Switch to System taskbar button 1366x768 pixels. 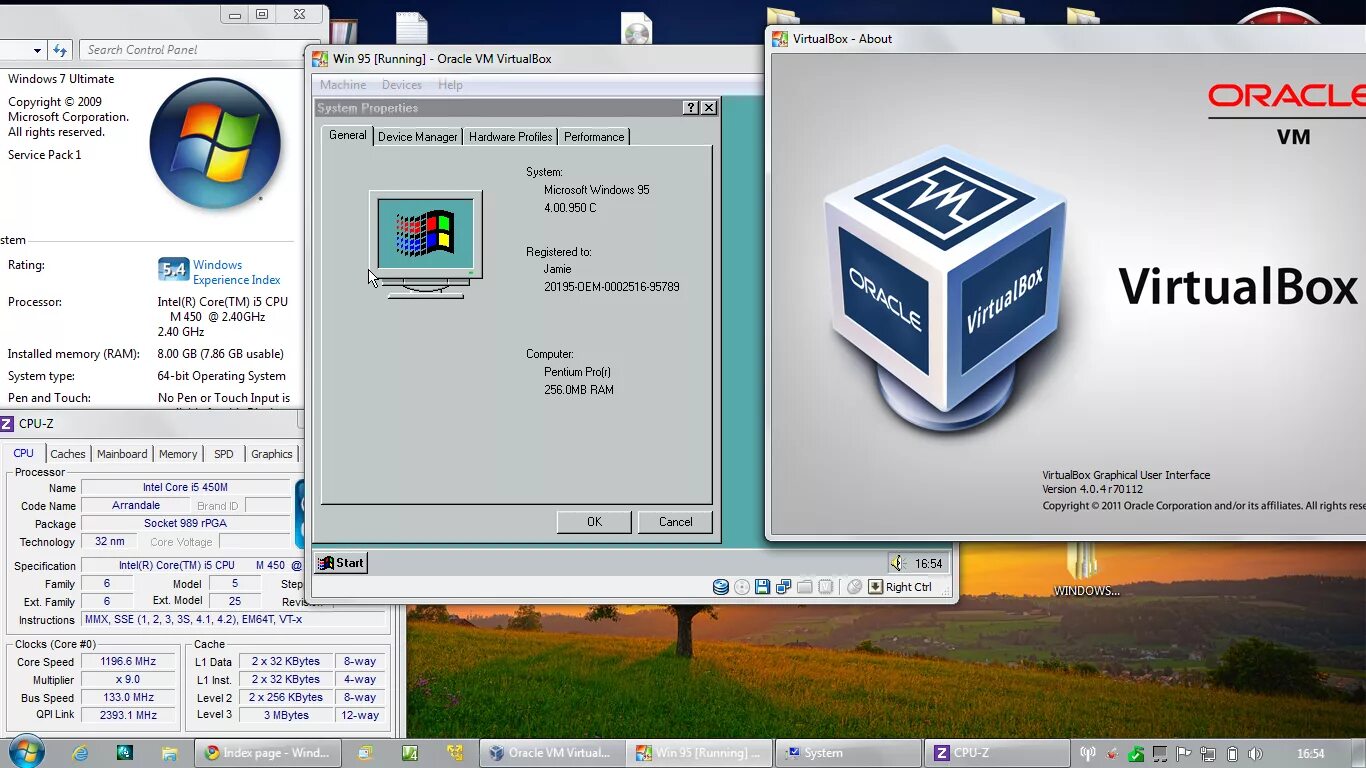click(x=849, y=753)
